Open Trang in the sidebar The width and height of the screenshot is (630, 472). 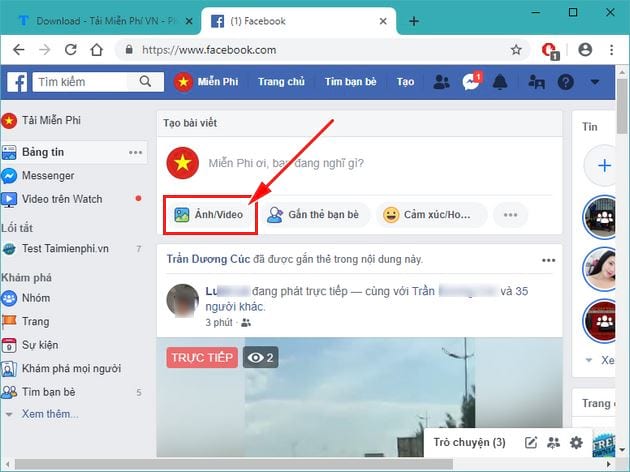(x=26, y=321)
